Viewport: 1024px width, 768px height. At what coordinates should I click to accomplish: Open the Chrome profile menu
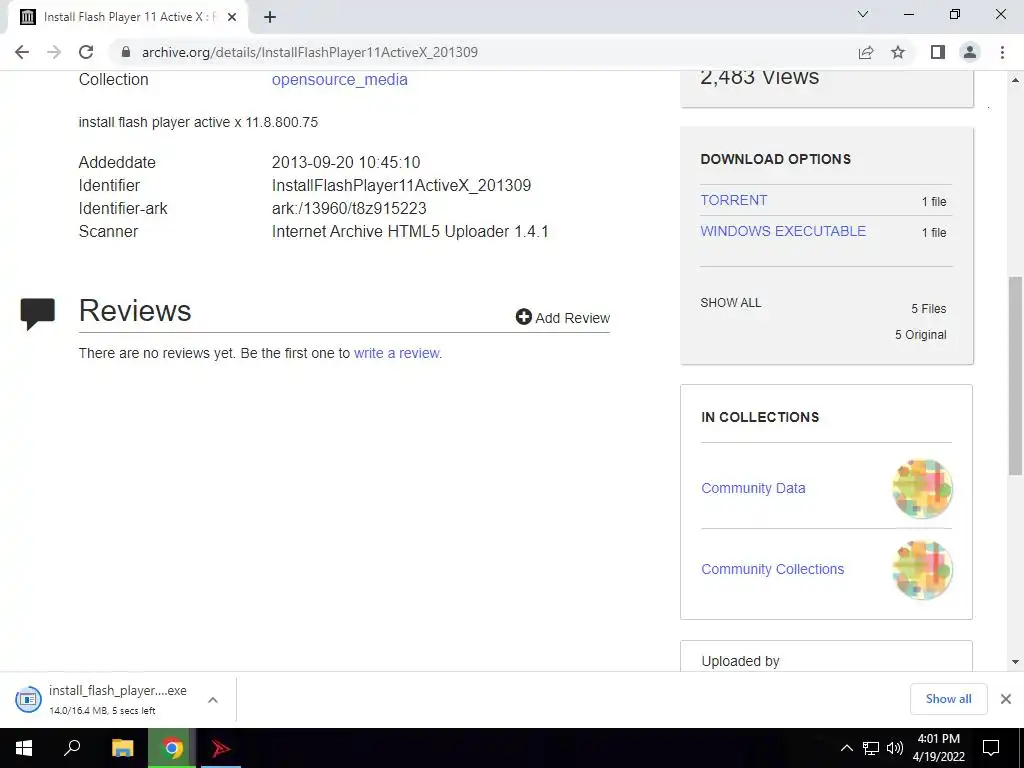970,52
